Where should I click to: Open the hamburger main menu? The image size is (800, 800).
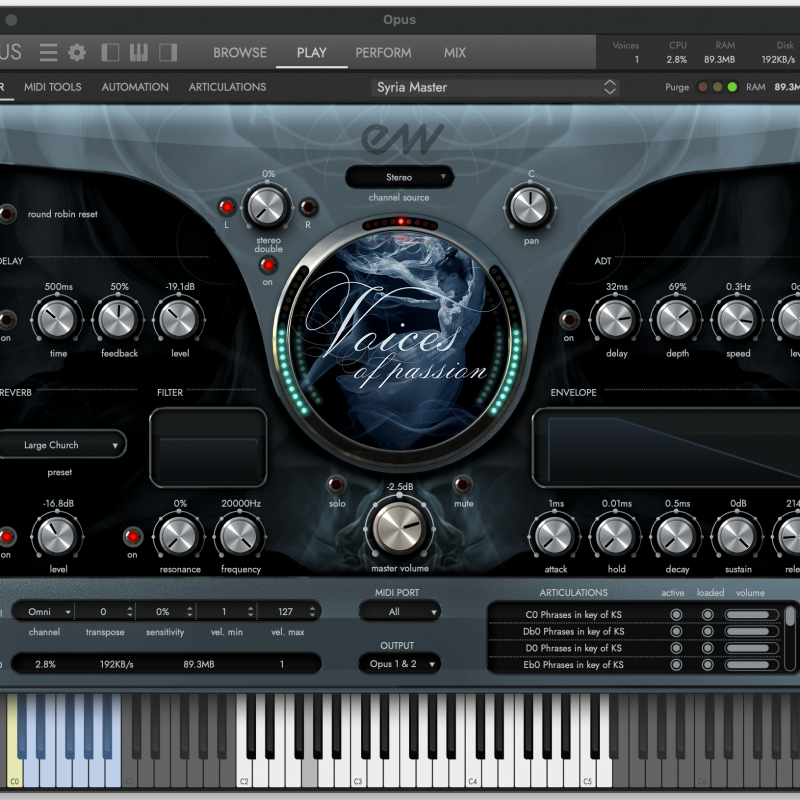point(48,53)
